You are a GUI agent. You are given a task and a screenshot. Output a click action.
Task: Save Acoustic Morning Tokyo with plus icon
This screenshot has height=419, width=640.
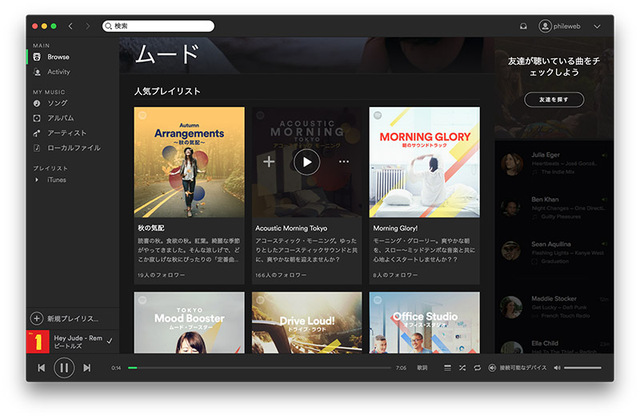269,162
